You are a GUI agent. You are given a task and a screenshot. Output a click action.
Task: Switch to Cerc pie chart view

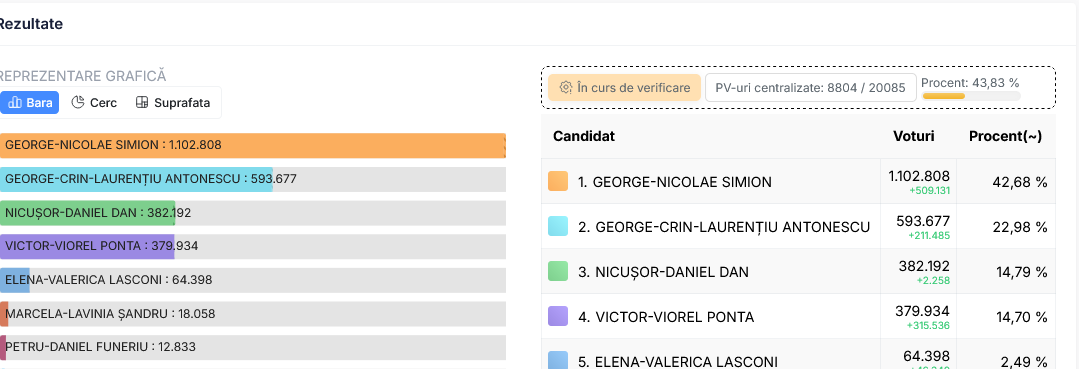point(94,103)
